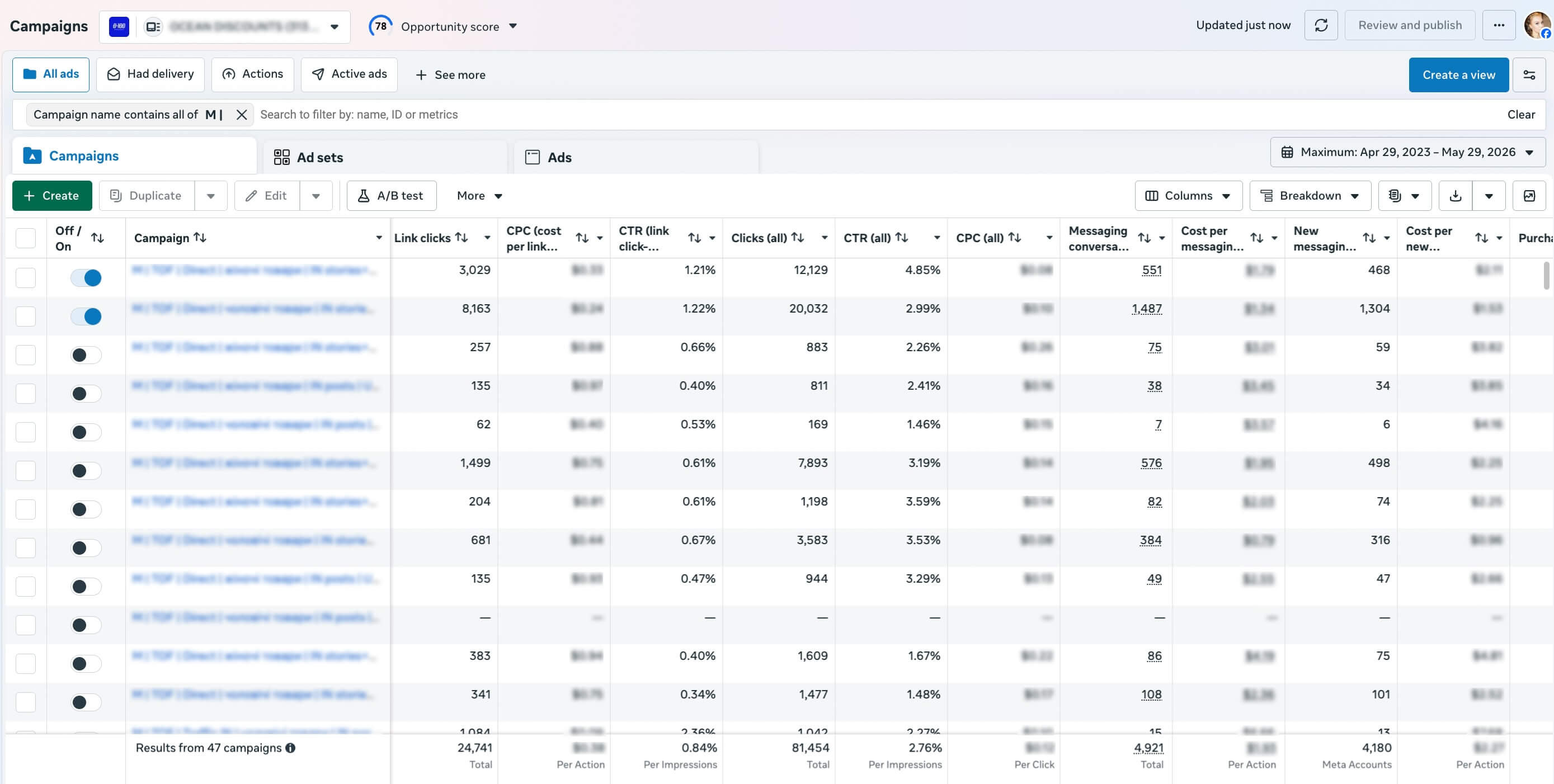The height and width of the screenshot is (784, 1554).
Task: Select the Had delivery view tab
Action: tap(150, 74)
